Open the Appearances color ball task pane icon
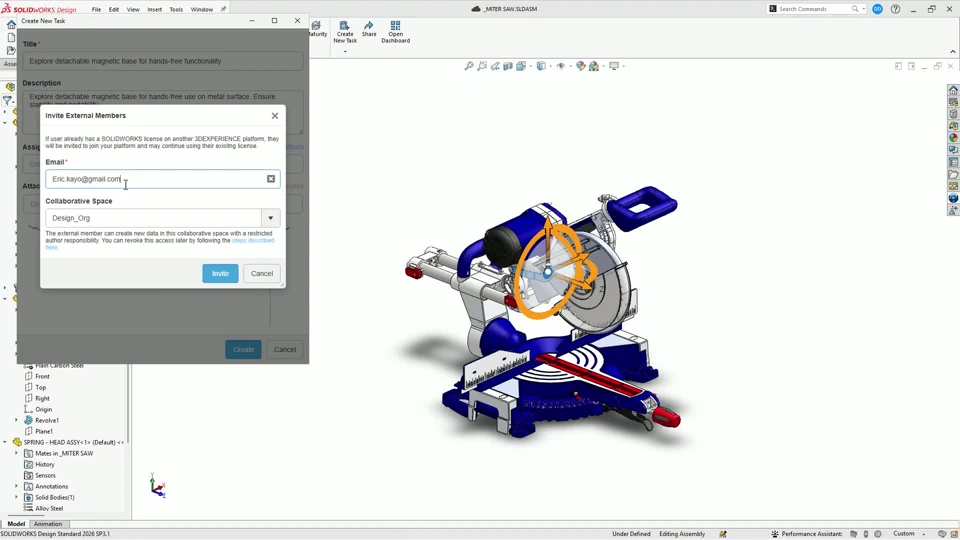Viewport: 960px width, 540px height. point(953,138)
